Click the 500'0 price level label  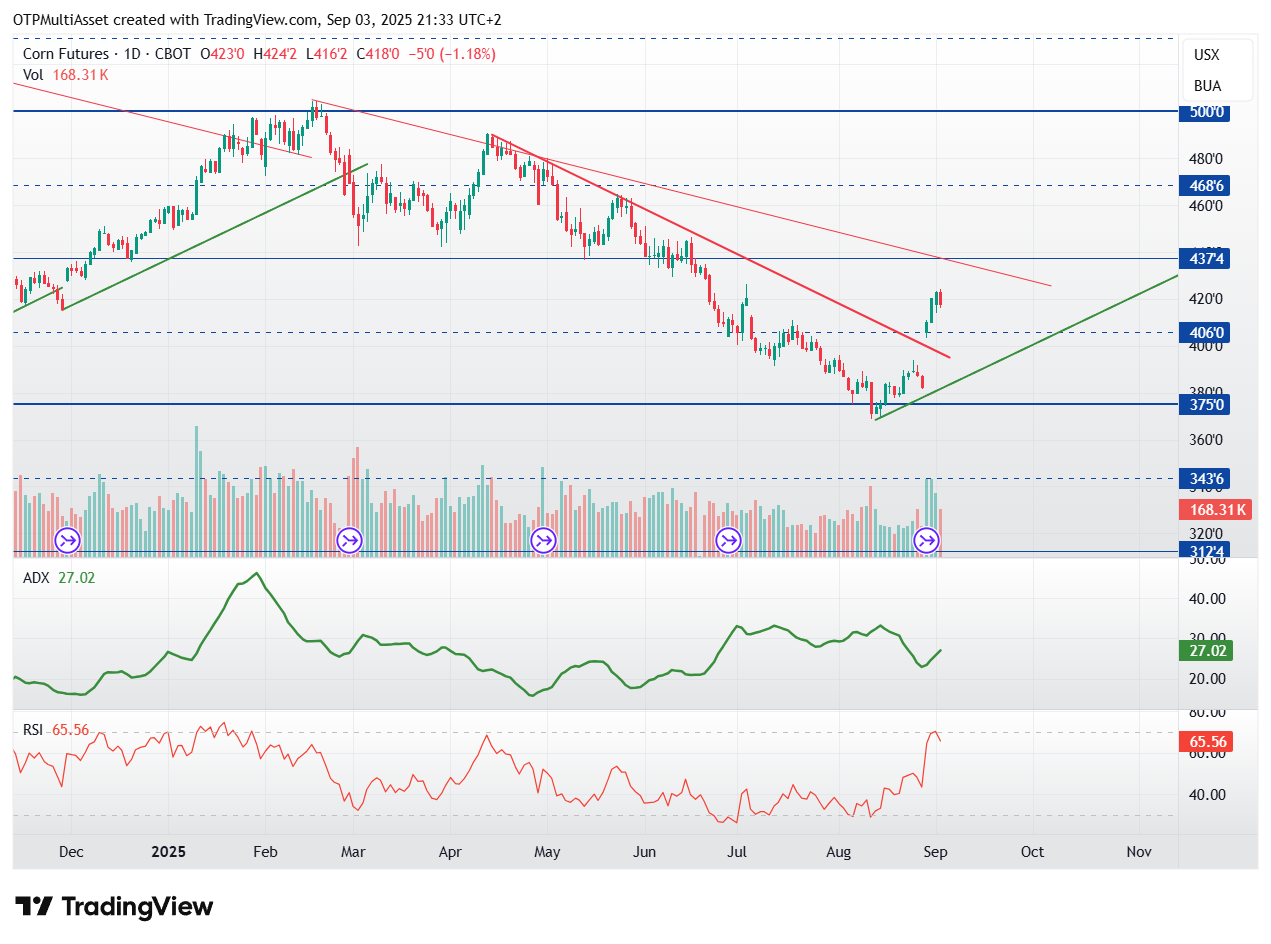(x=1208, y=112)
